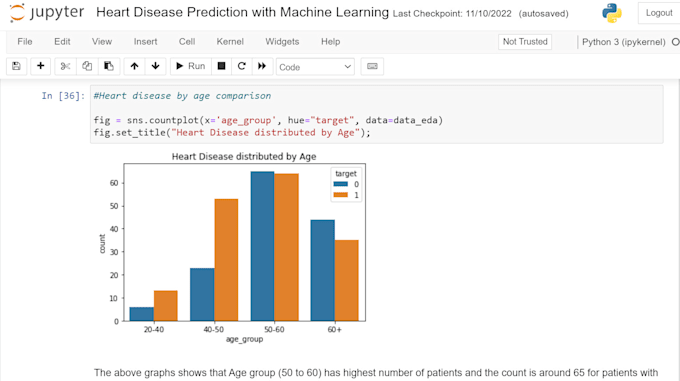Click the Not Trusted button
Screen dimensions: 680x381
pos(525,42)
